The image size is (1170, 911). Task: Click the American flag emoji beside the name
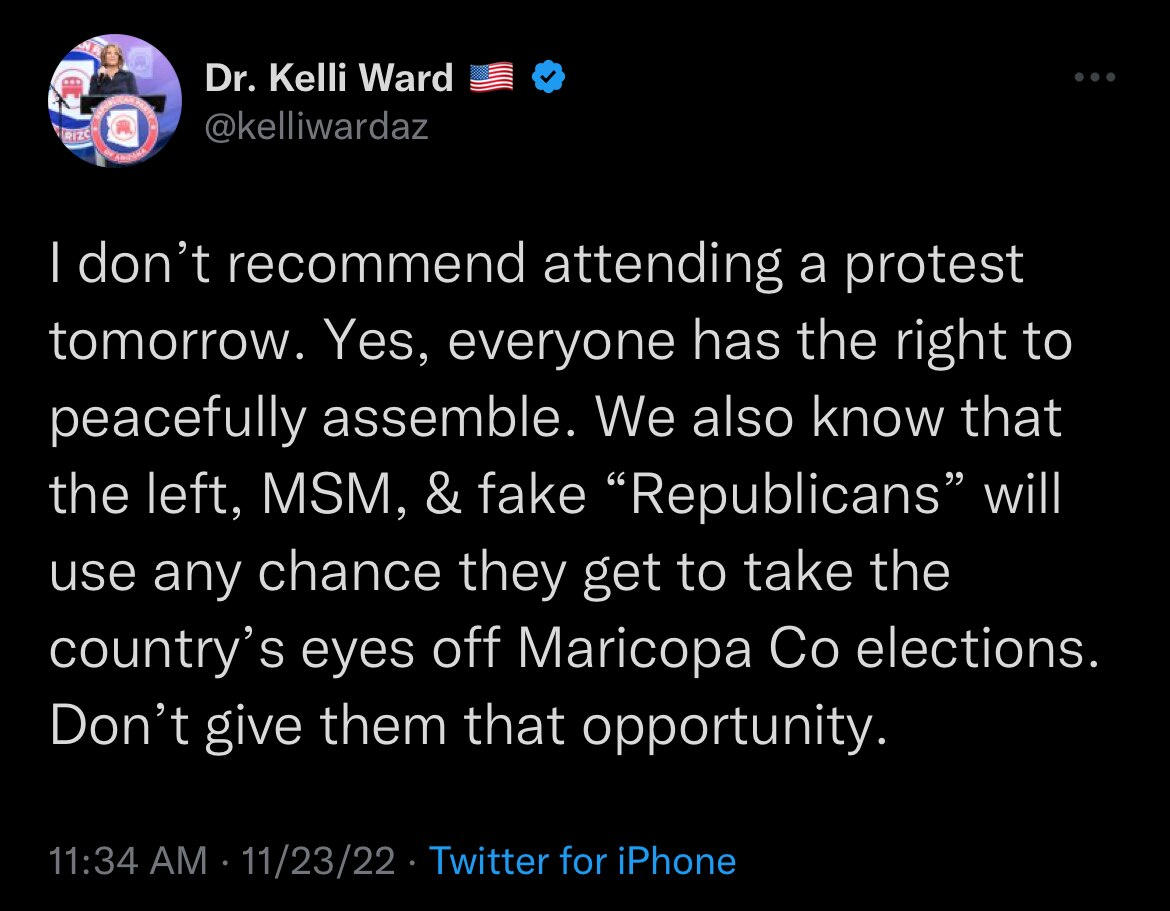coord(491,77)
